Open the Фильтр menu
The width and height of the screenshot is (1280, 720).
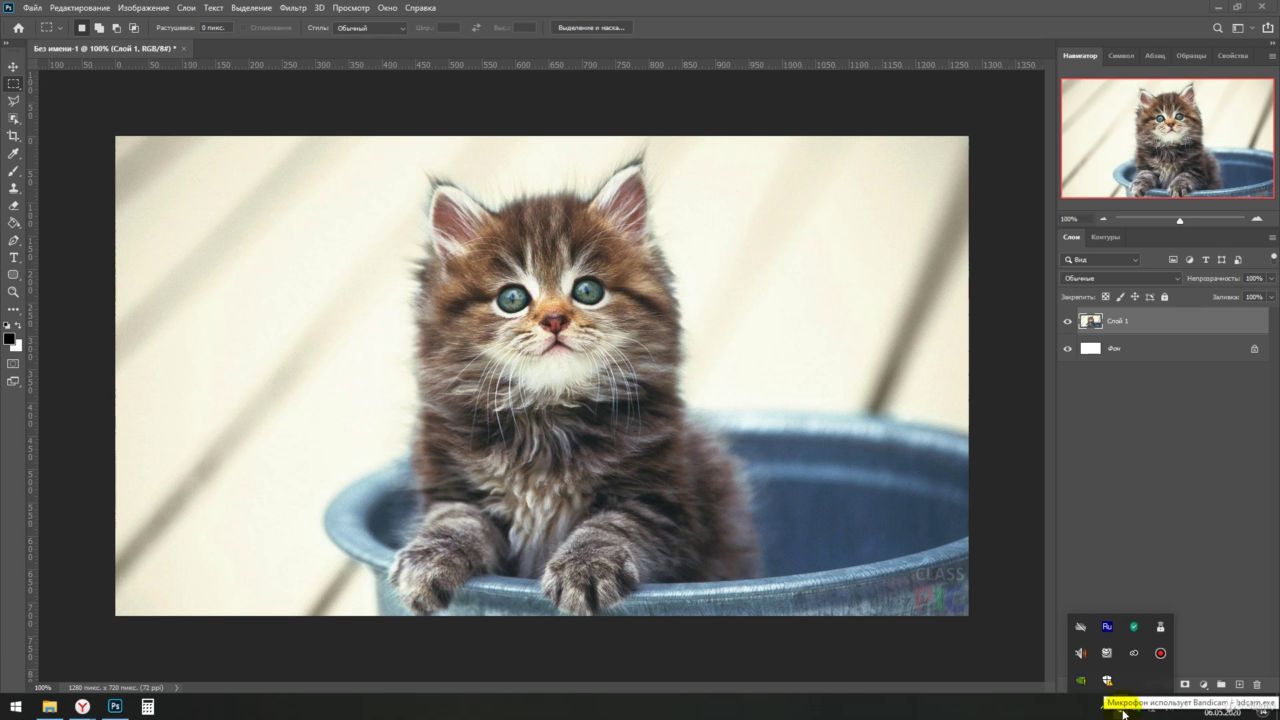point(293,8)
